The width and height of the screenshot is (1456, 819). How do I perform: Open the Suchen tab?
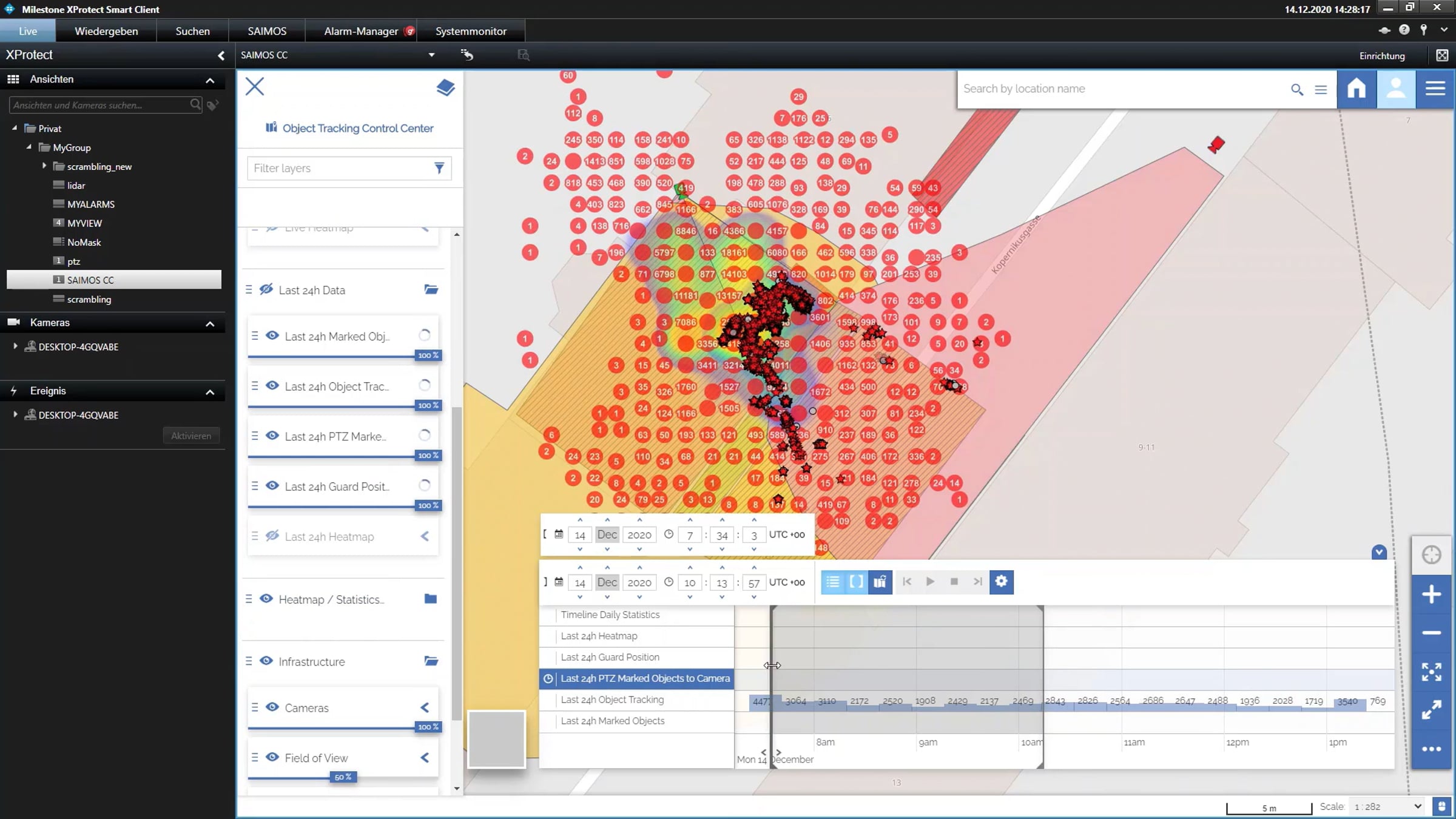coord(192,31)
